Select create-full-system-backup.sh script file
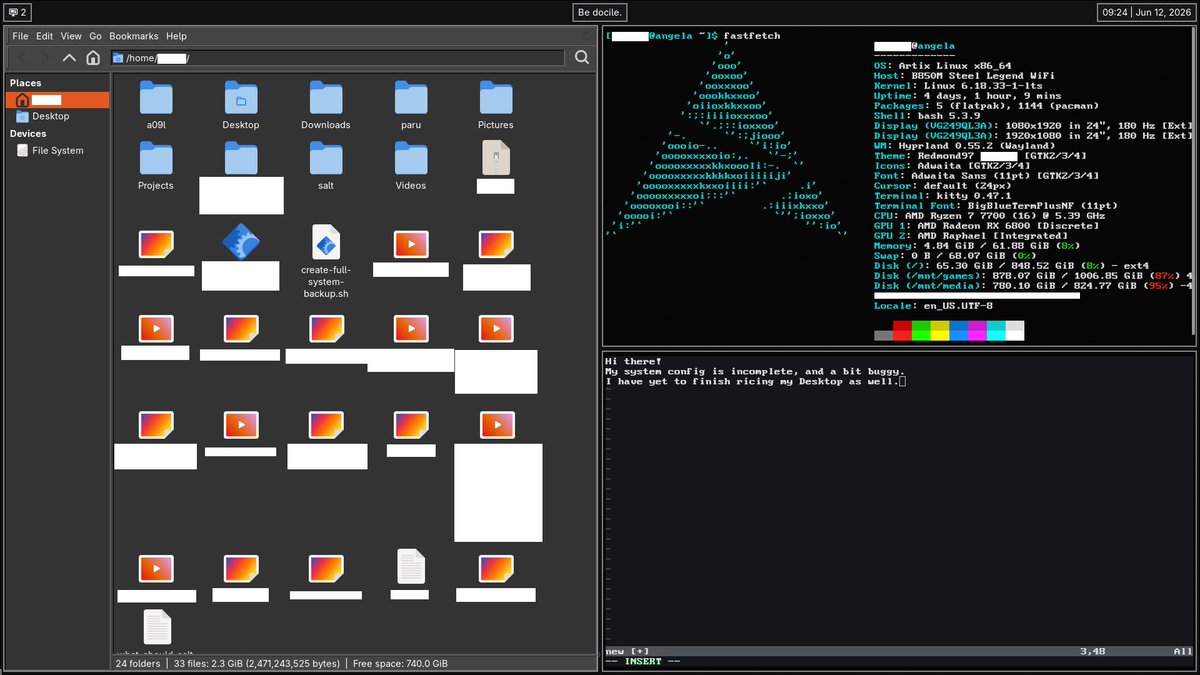This screenshot has height=675, width=1200. tap(326, 261)
